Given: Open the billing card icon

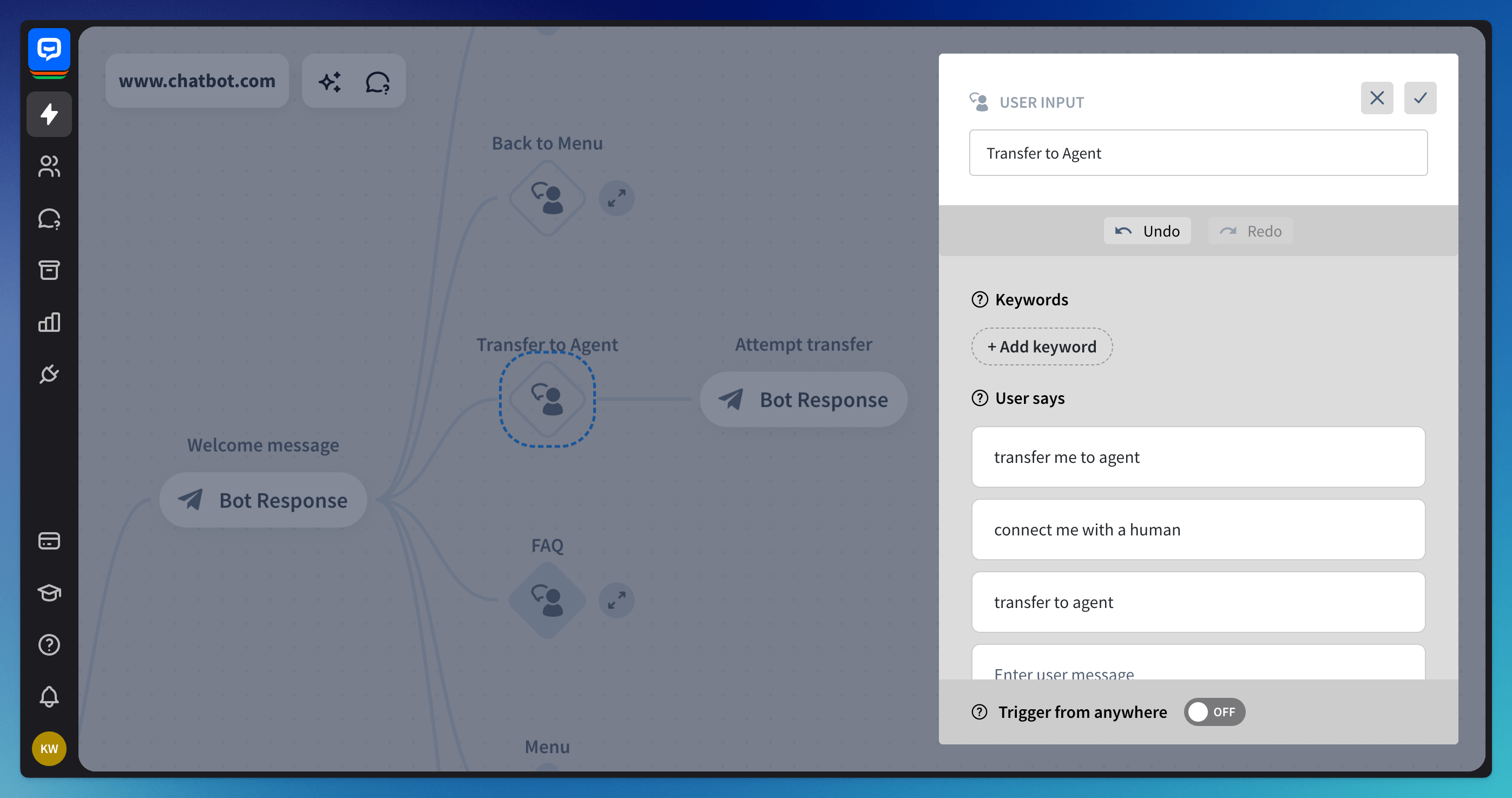Looking at the screenshot, I should (x=49, y=541).
